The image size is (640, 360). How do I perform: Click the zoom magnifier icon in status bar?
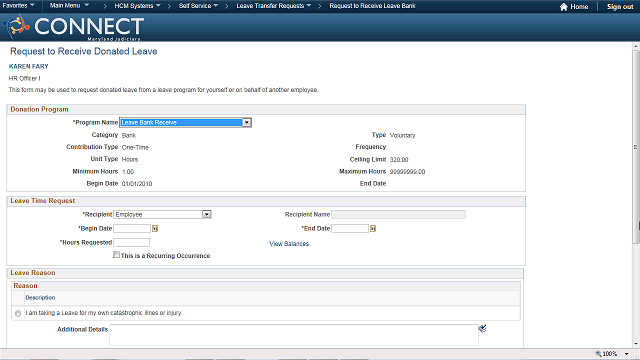pos(598,353)
